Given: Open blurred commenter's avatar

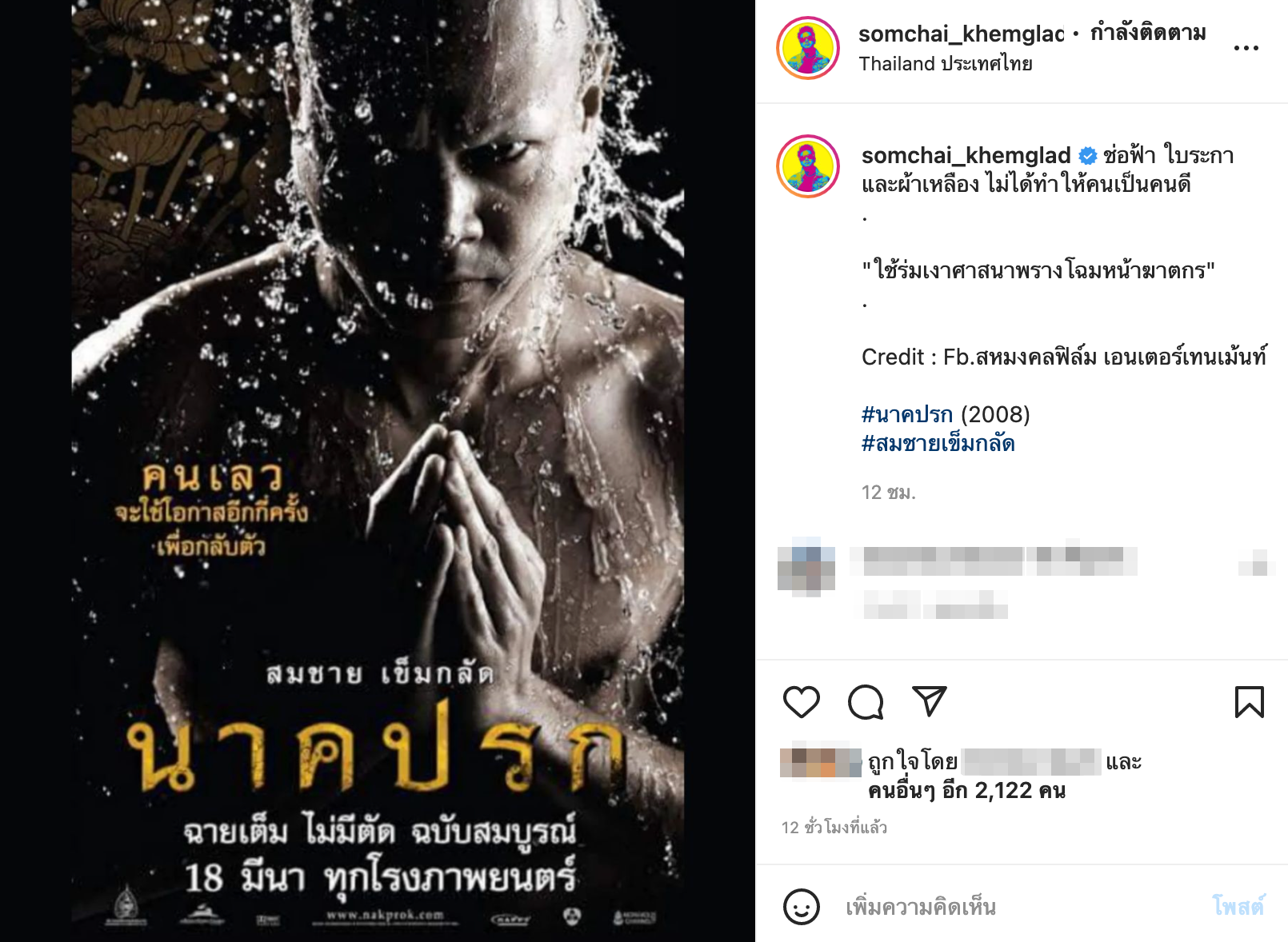Looking at the screenshot, I should (x=806, y=567).
